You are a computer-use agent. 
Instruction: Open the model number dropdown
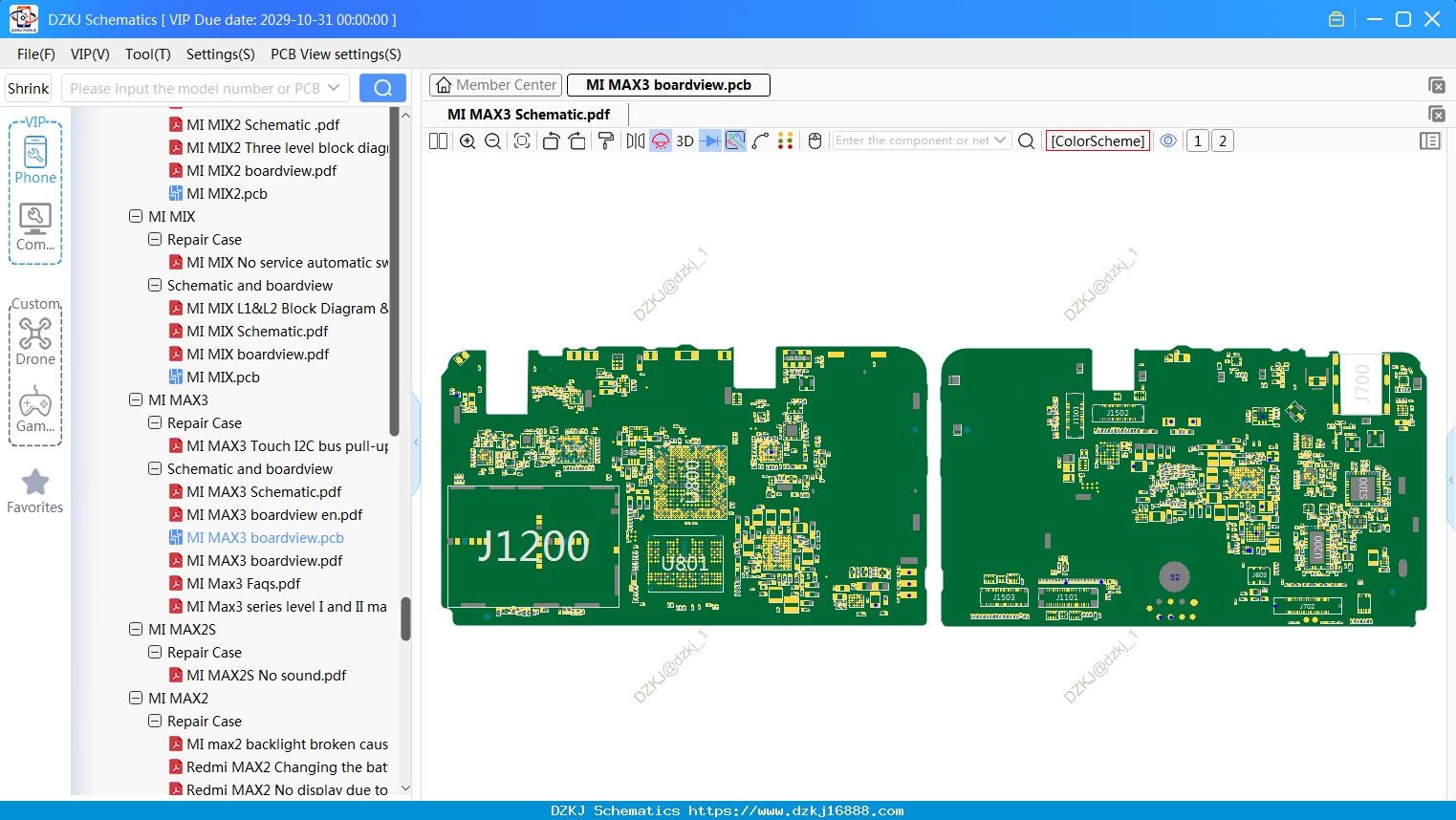[x=334, y=88]
